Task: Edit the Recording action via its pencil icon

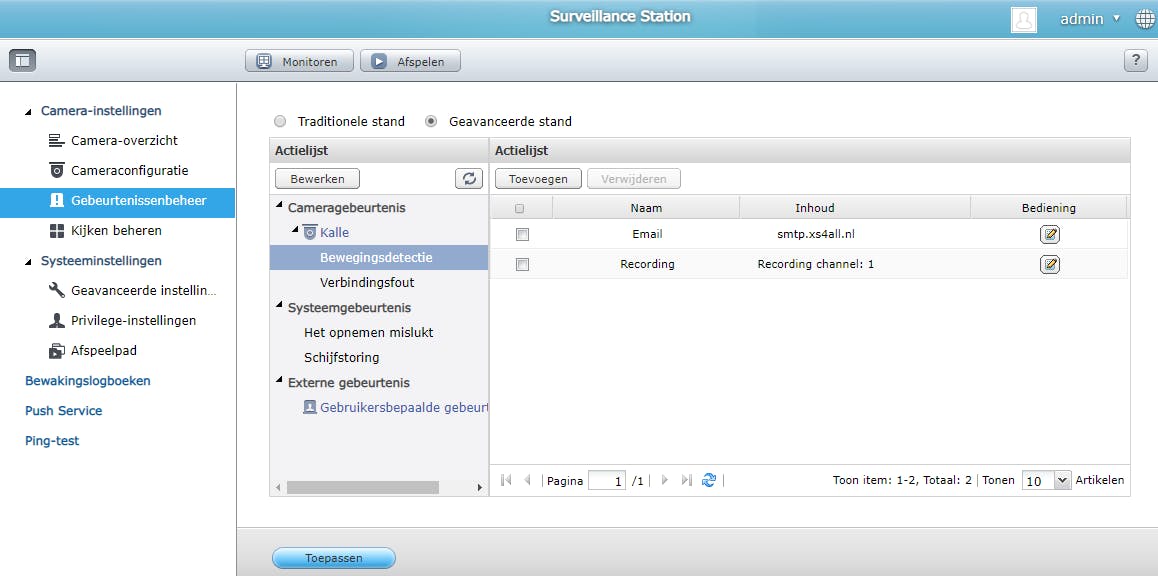Action: (1049, 264)
